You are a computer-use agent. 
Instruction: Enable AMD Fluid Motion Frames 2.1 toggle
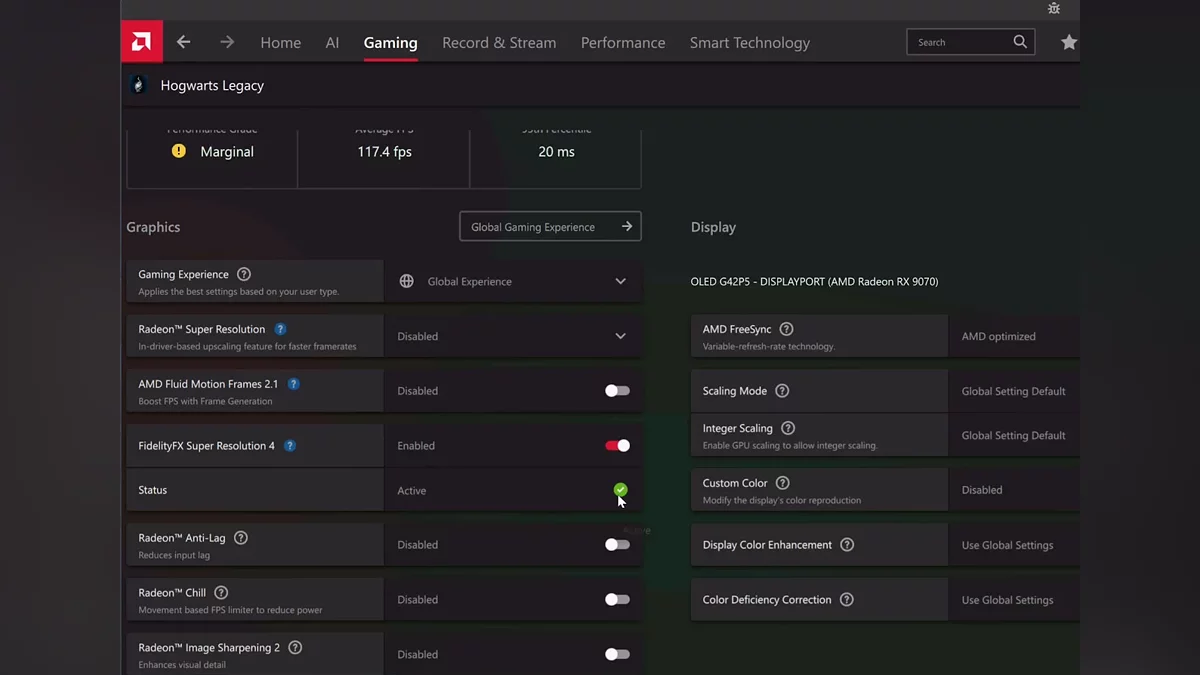coord(617,391)
